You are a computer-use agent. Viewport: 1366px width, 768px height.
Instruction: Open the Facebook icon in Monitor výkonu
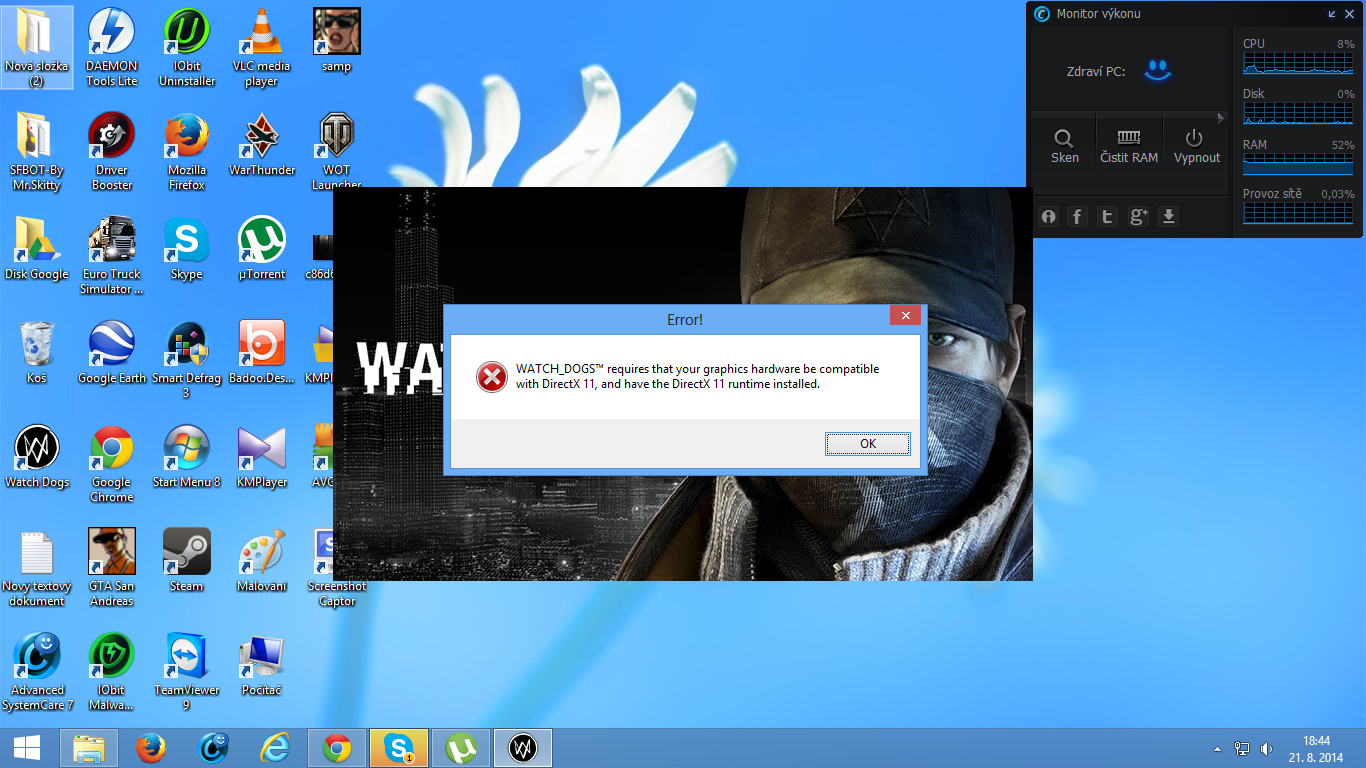point(1077,217)
